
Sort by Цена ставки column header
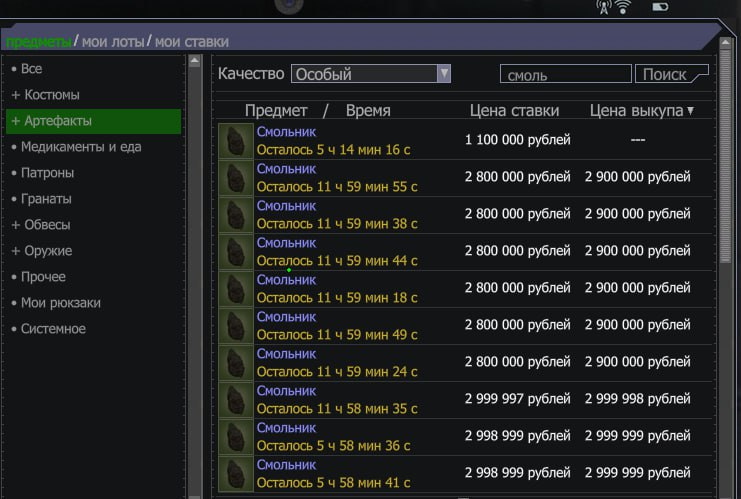pos(514,111)
